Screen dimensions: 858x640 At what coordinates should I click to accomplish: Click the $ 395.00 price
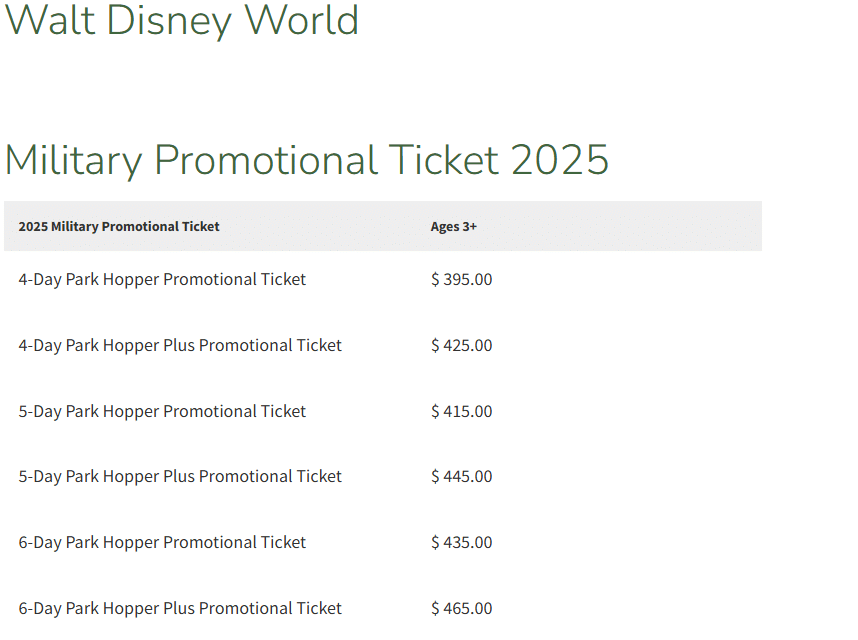[x=462, y=280]
